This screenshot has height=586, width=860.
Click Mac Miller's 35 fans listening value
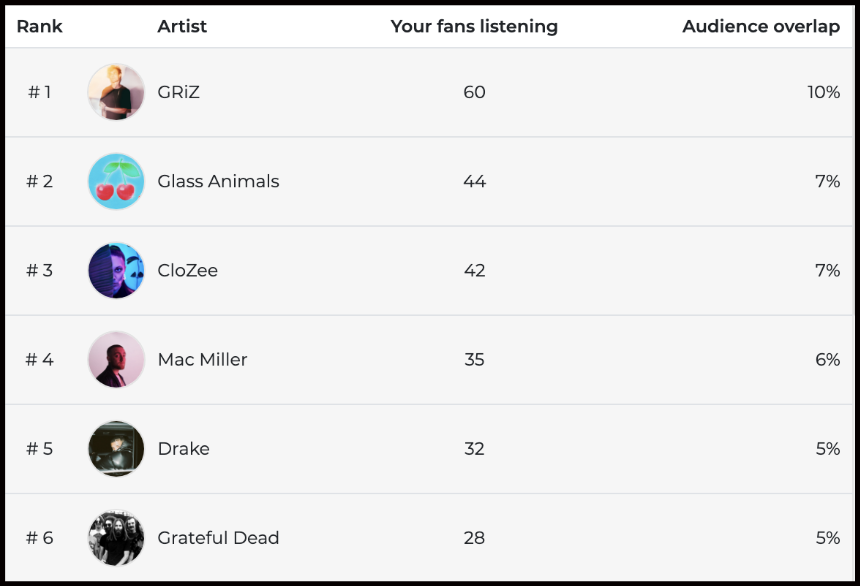click(x=474, y=359)
